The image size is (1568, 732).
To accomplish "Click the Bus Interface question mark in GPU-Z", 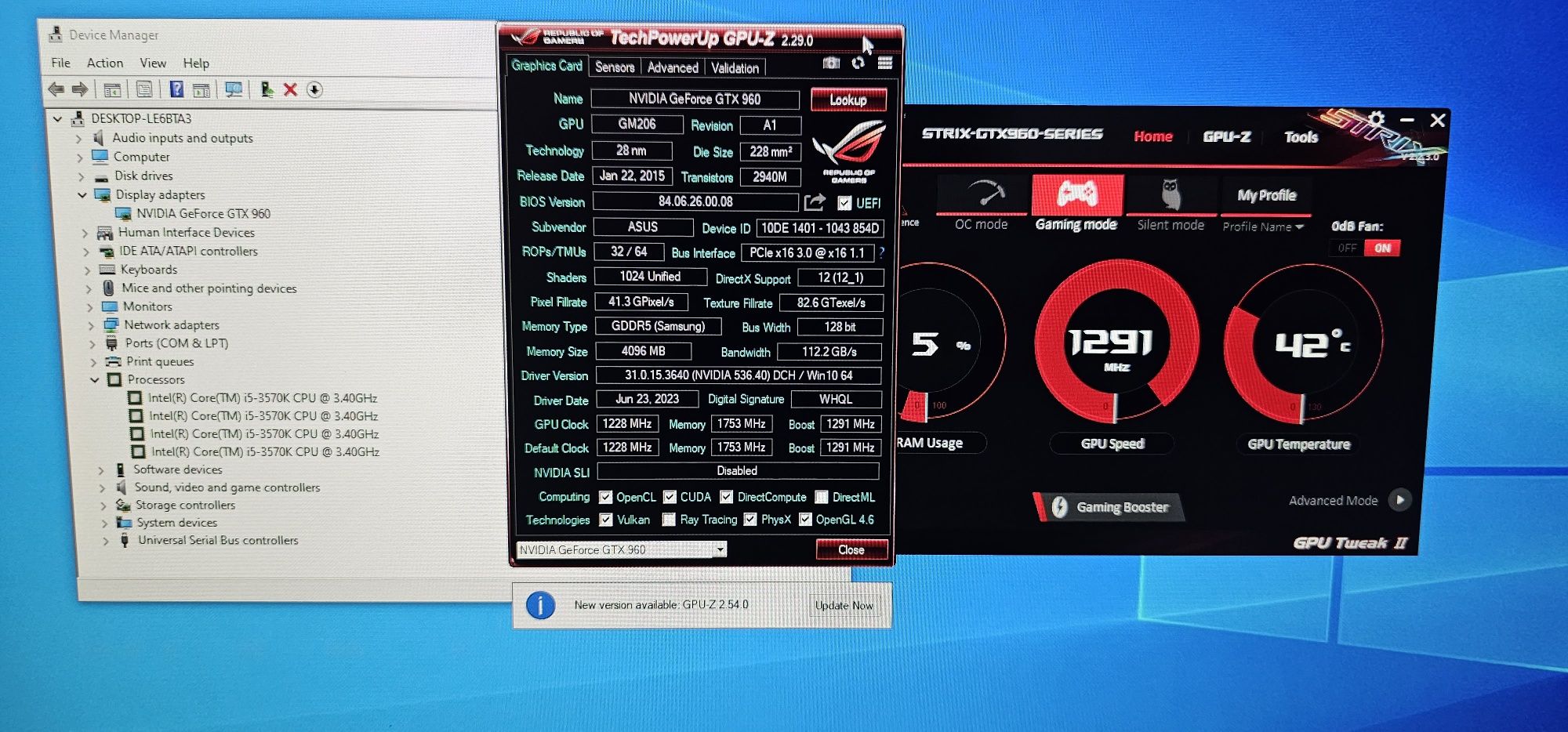I will click(x=882, y=252).
